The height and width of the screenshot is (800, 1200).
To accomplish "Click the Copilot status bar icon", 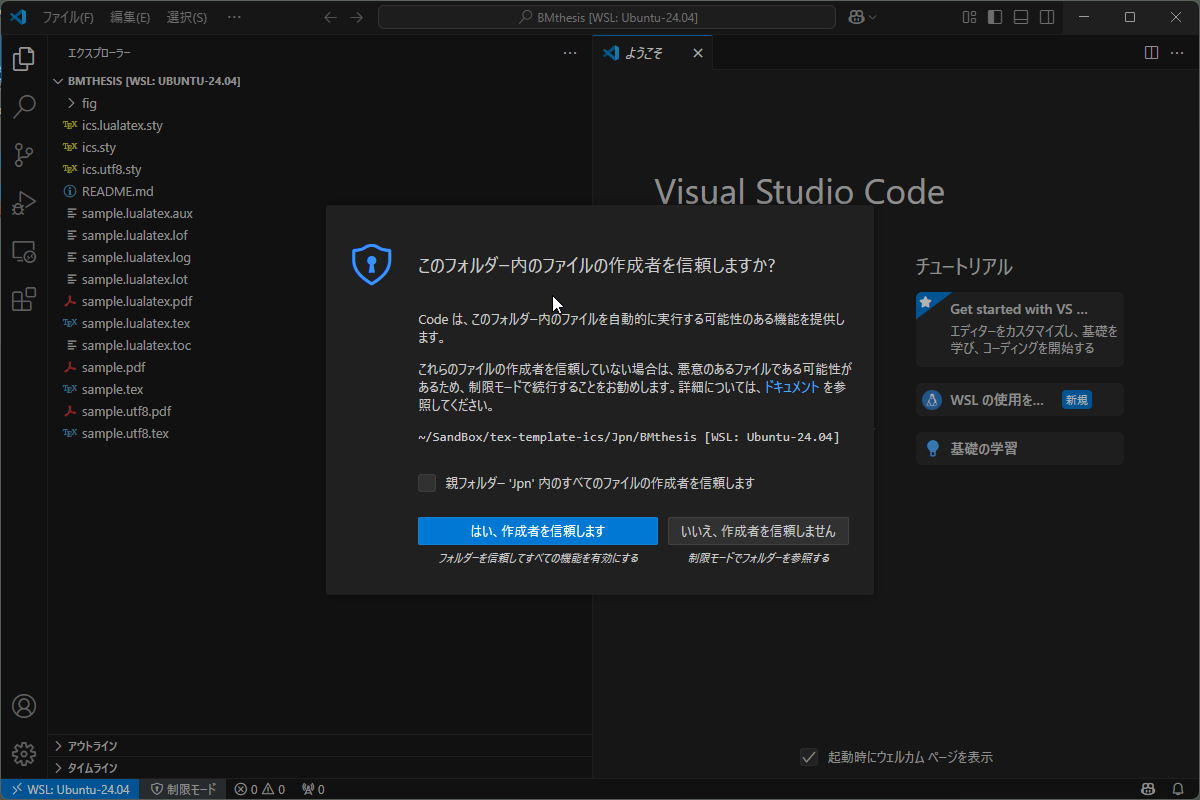I will click(1150, 790).
